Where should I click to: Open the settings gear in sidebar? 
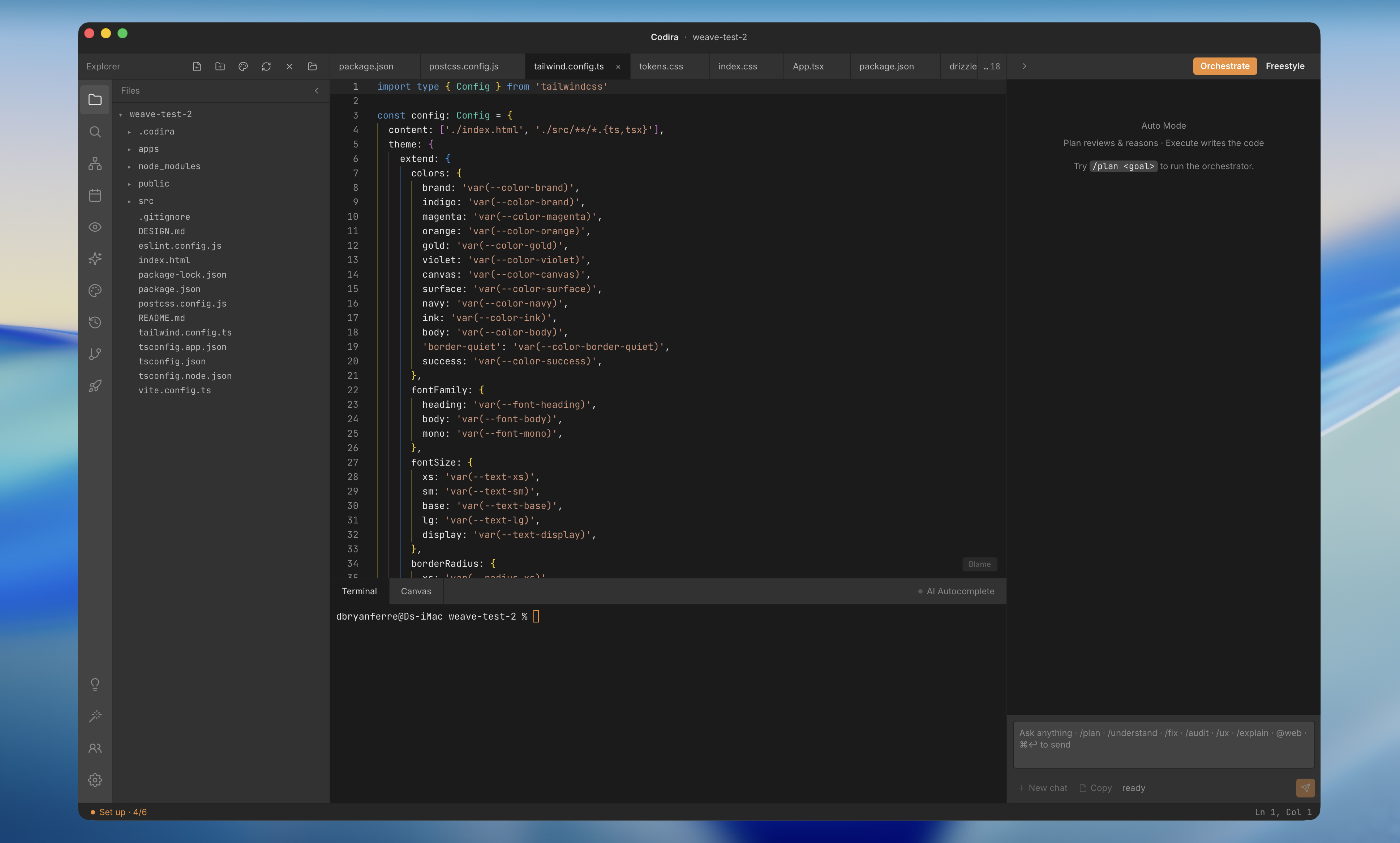[95, 780]
